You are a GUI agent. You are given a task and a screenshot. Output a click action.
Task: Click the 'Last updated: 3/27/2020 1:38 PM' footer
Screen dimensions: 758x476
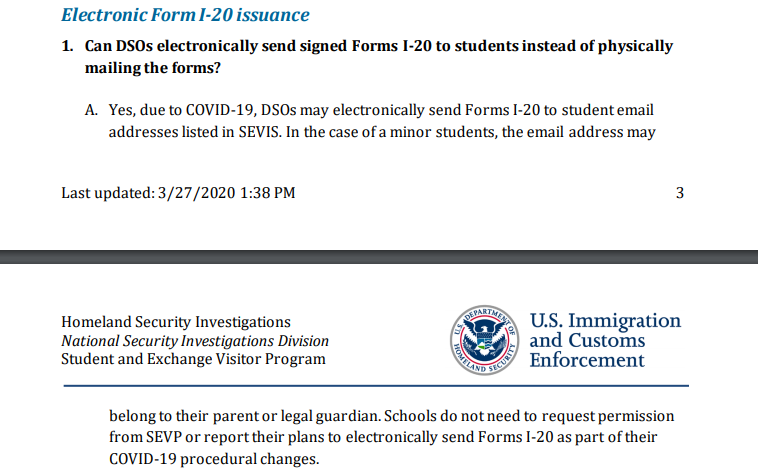click(x=178, y=193)
